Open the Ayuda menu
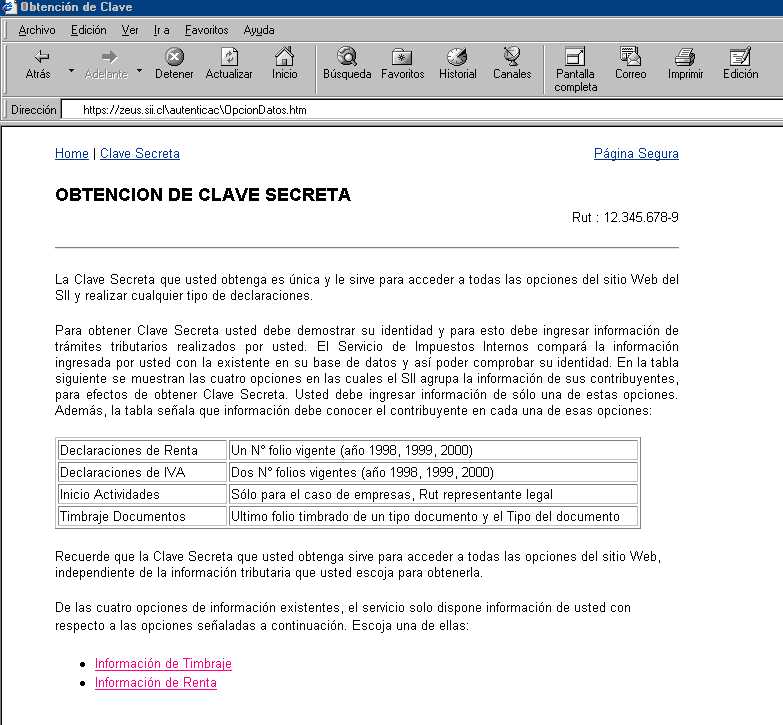 pos(259,30)
